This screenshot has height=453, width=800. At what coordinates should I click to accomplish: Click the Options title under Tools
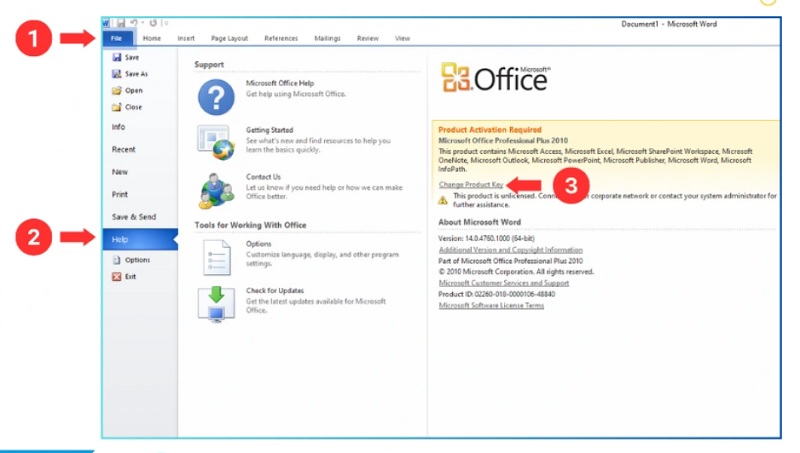pos(259,244)
